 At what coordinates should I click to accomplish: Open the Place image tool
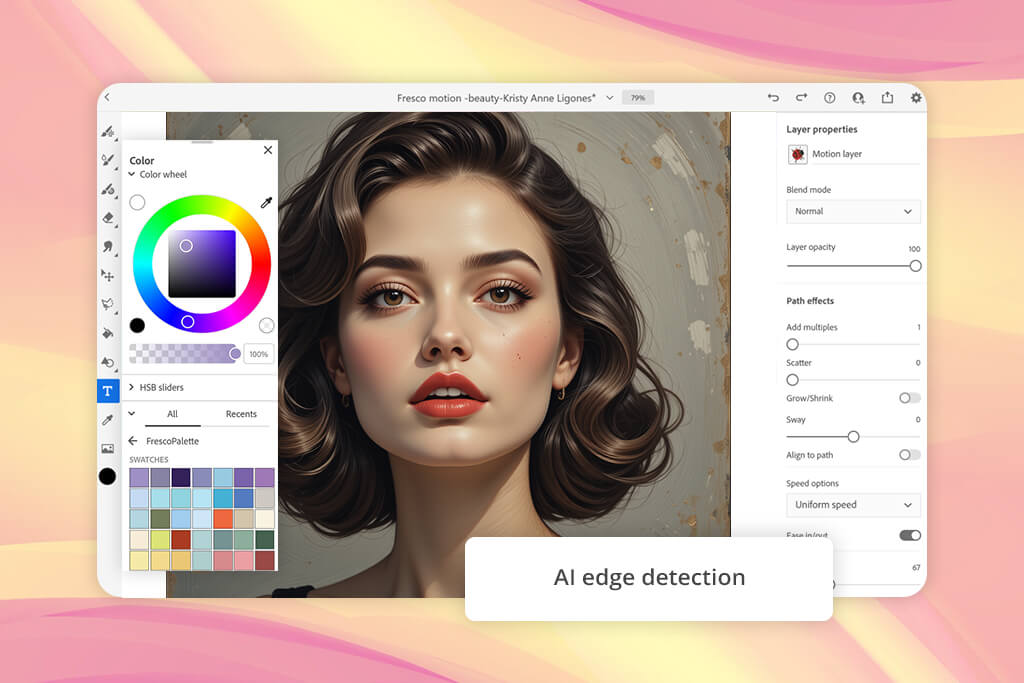coord(108,449)
